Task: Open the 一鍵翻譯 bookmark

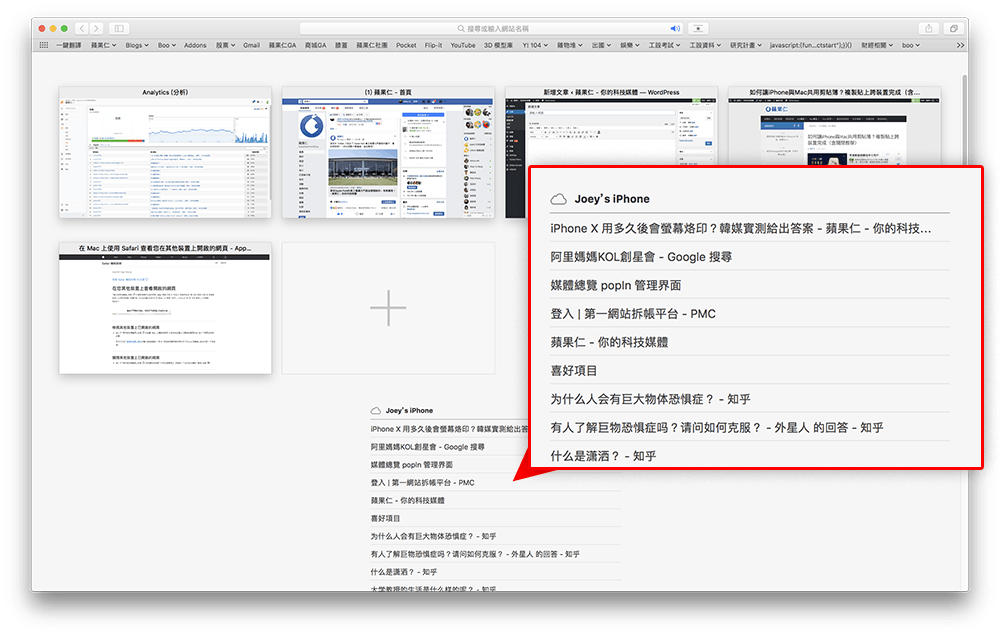Action: click(69, 45)
